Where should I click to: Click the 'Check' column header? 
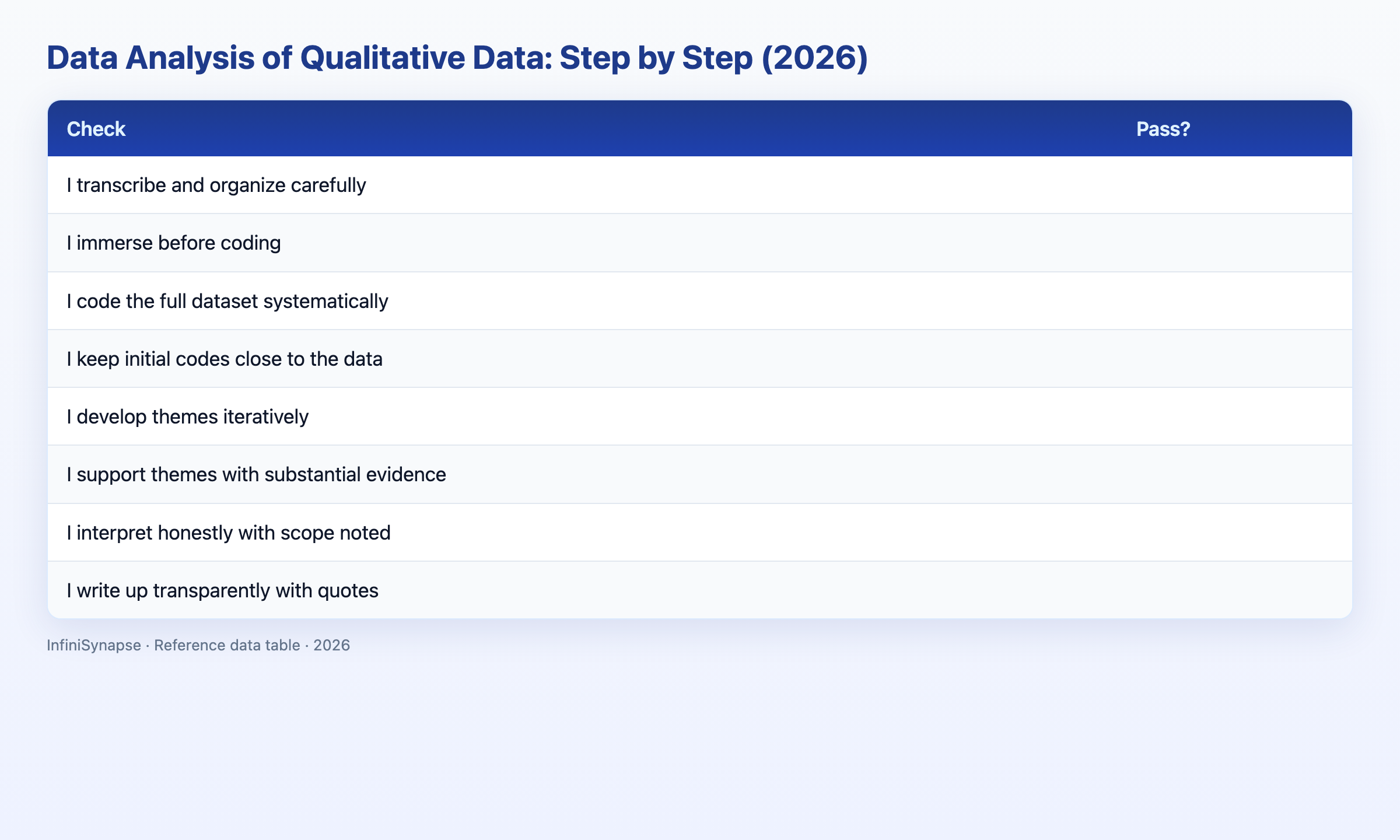(96, 129)
